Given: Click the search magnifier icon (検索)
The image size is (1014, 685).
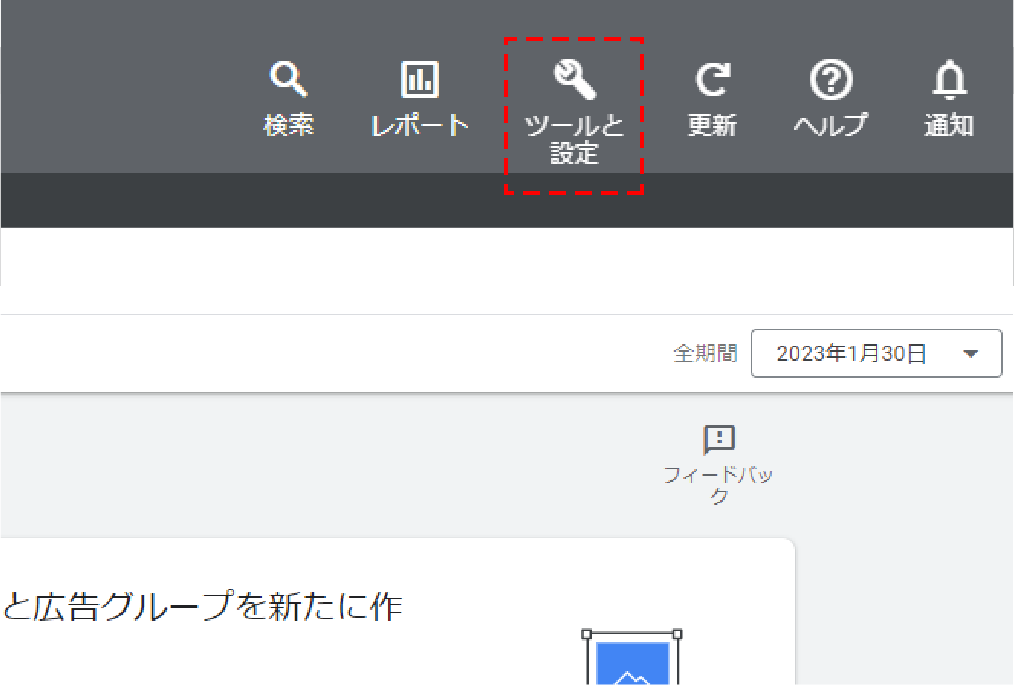Looking at the screenshot, I should (x=288, y=79).
